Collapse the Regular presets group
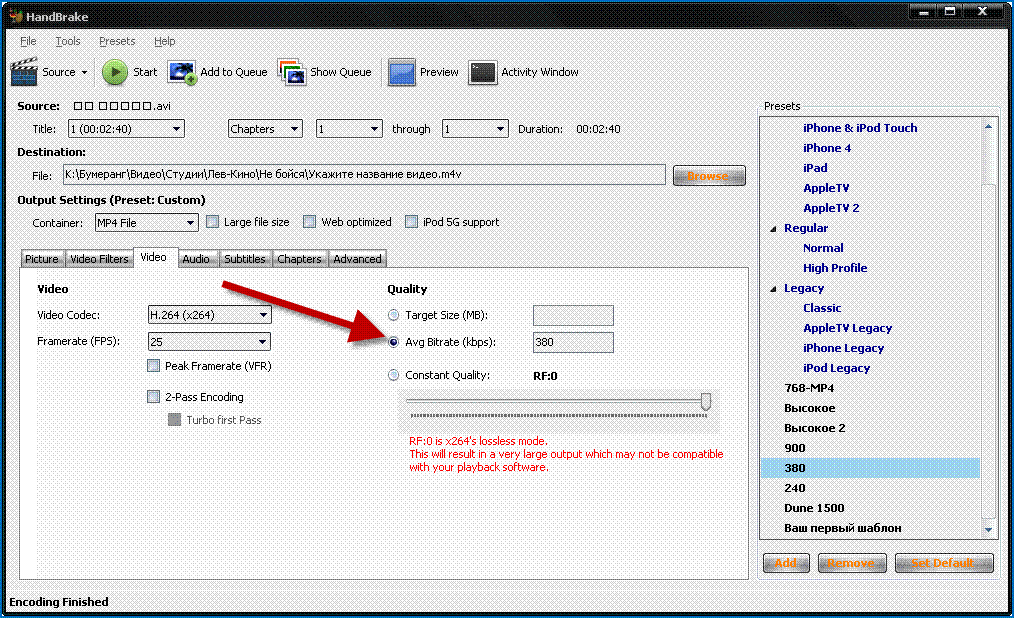This screenshot has width=1014, height=618. tap(773, 229)
